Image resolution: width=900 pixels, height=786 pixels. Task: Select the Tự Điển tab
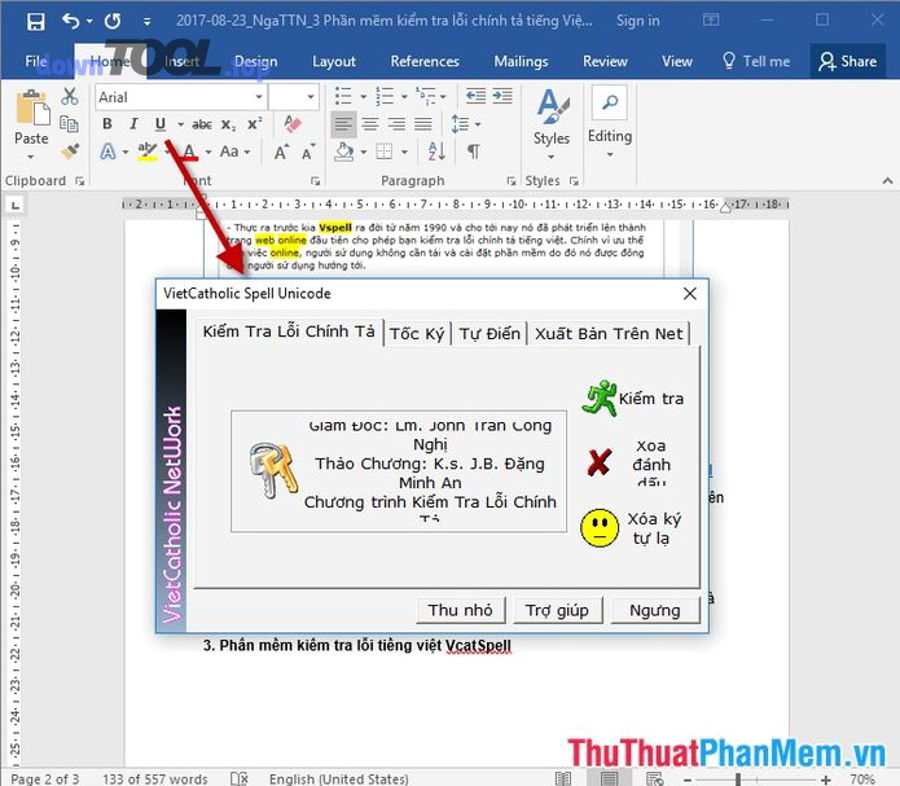click(x=490, y=334)
